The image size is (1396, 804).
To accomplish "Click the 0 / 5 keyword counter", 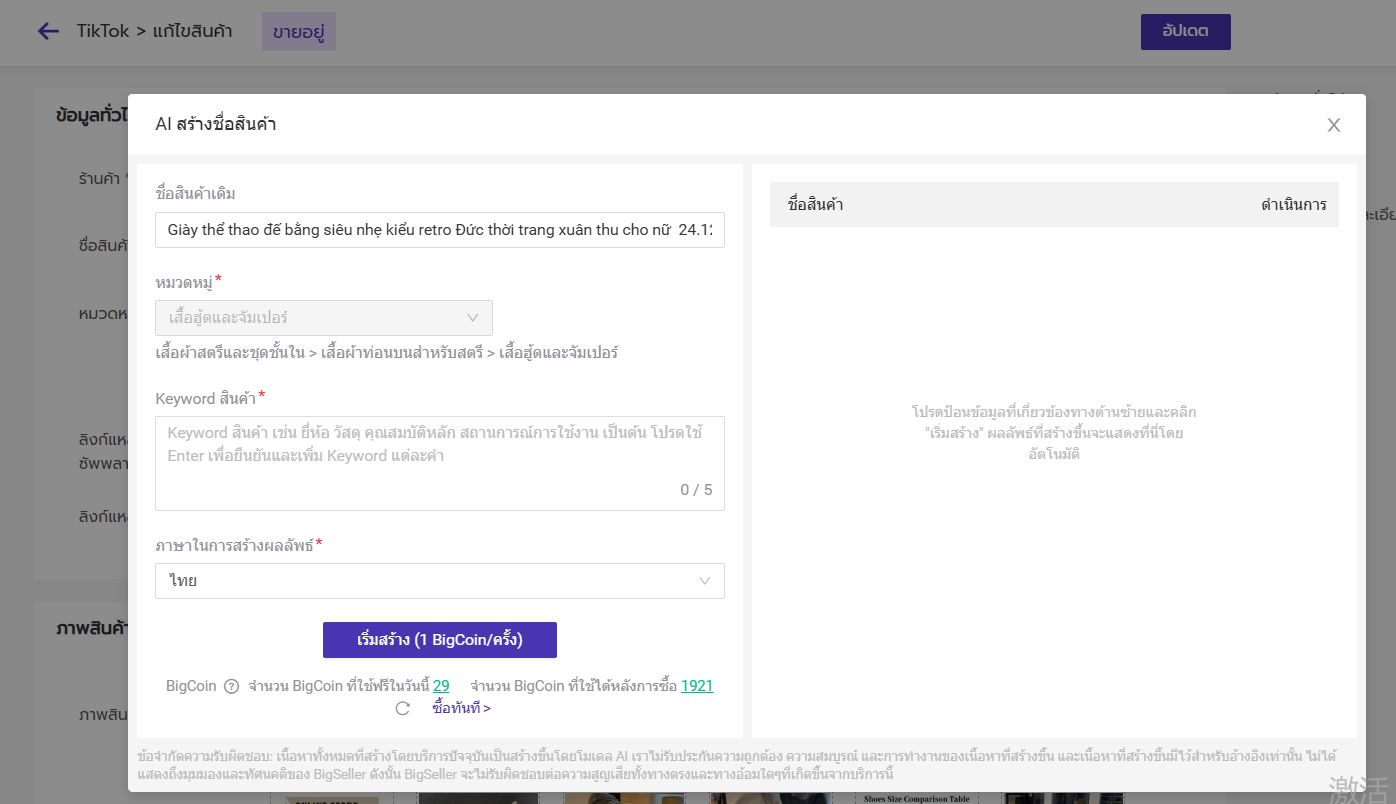I will click(696, 490).
